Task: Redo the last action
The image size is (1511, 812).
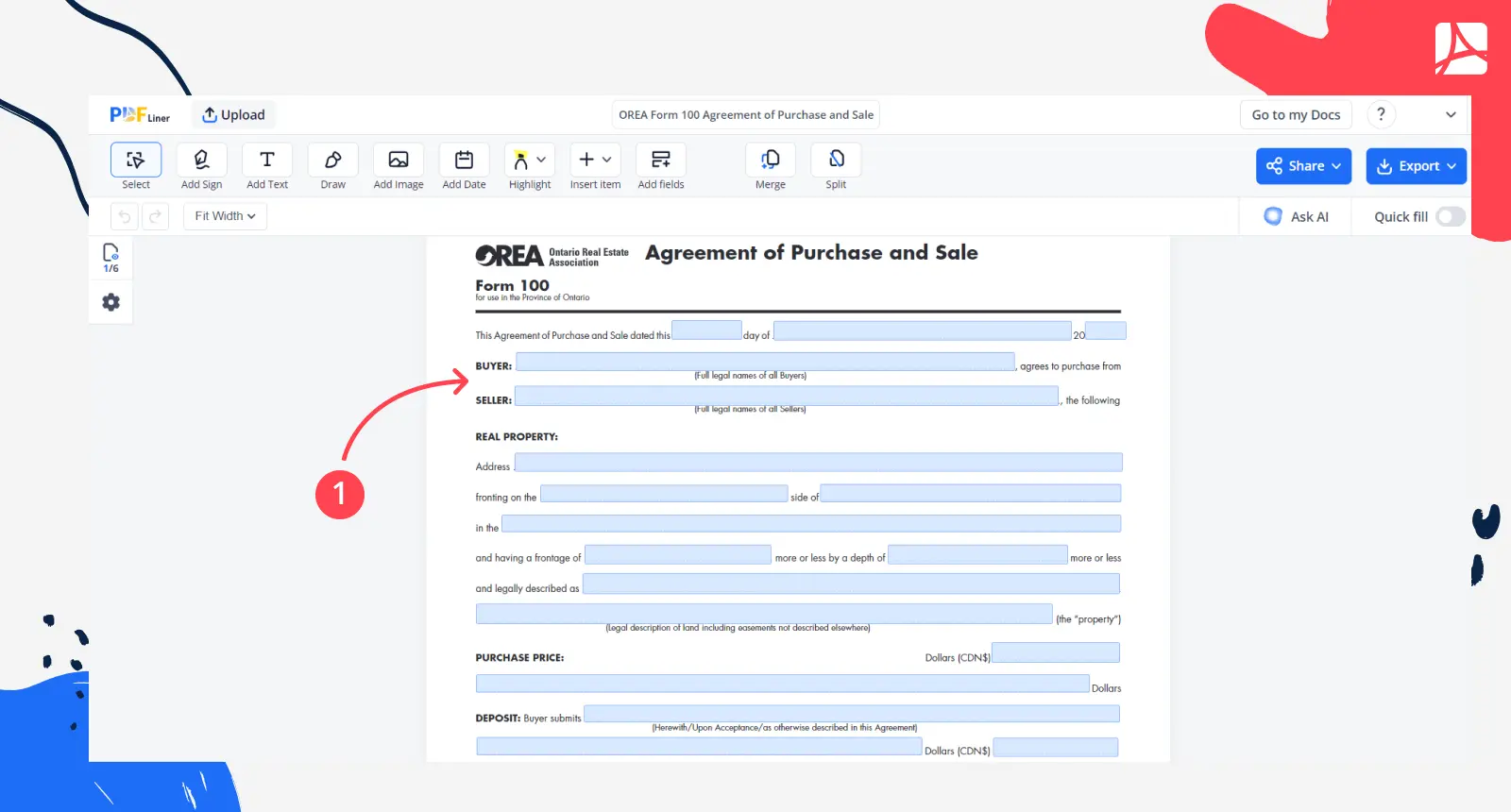Action: [x=155, y=216]
